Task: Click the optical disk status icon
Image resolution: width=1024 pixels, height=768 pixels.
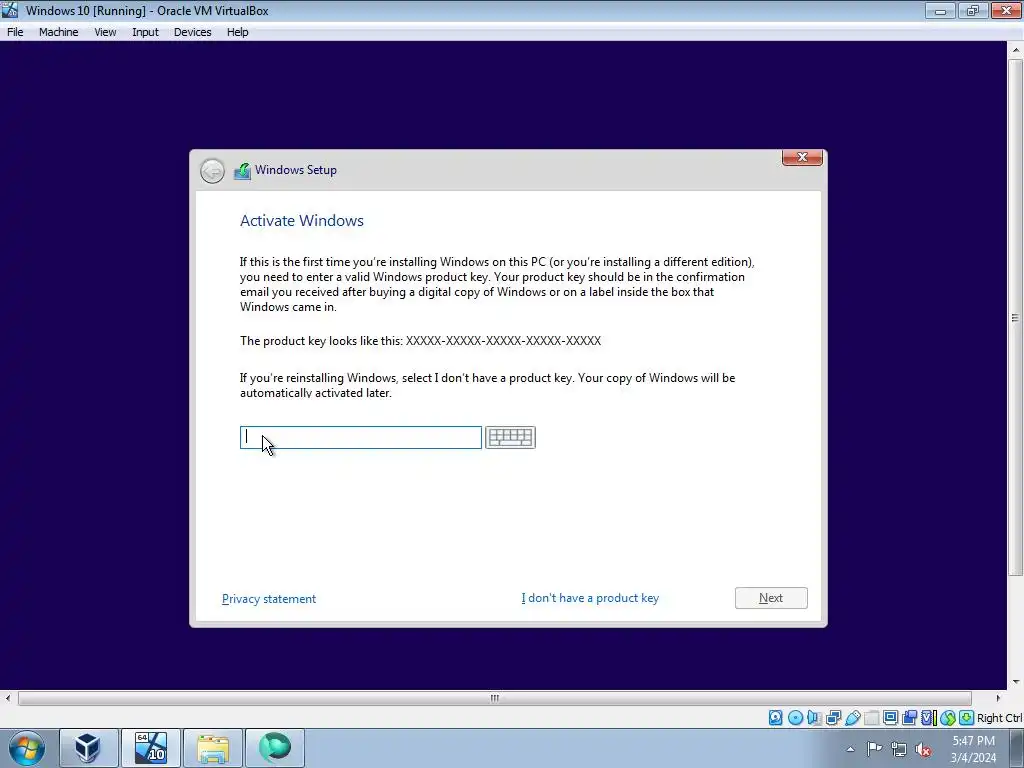Action: pyautogui.click(x=795, y=718)
